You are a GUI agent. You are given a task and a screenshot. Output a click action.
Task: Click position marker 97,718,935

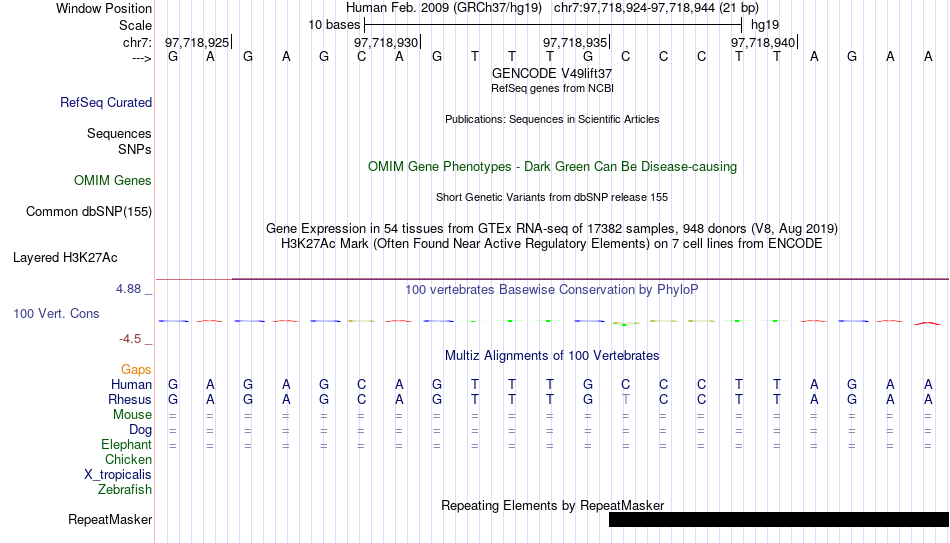(x=576, y=42)
